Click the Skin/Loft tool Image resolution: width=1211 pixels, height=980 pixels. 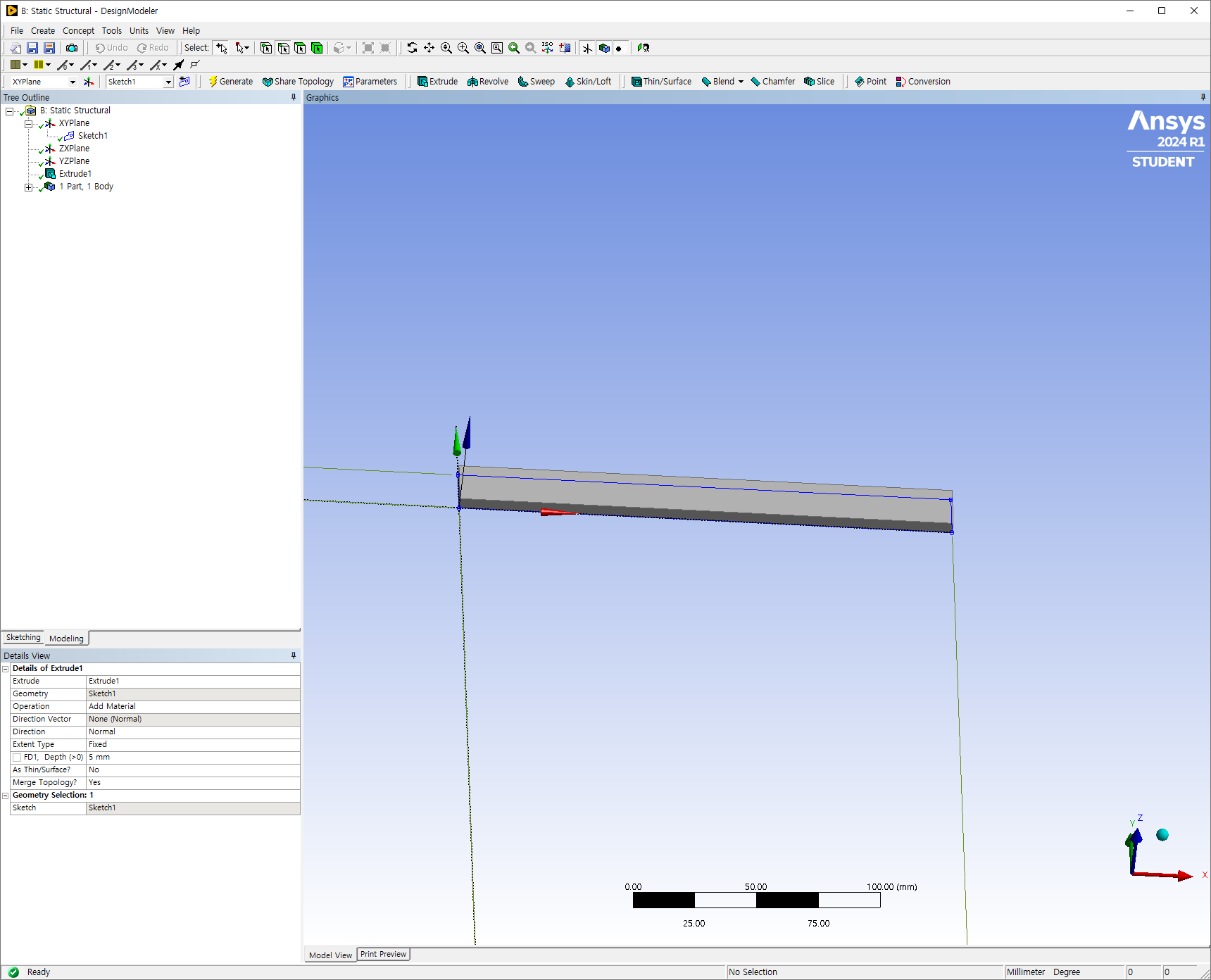pos(588,82)
